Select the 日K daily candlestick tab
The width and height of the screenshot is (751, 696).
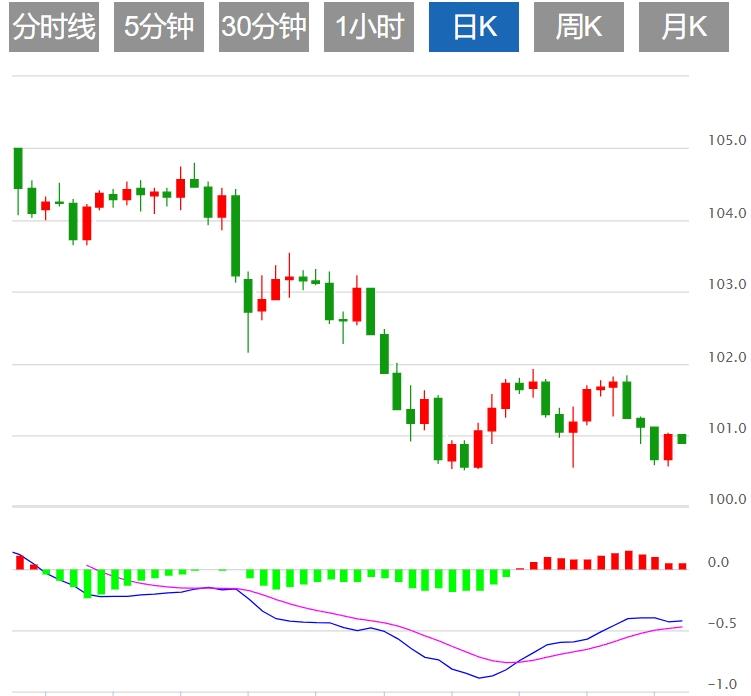pyautogui.click(x=474, y=27)
